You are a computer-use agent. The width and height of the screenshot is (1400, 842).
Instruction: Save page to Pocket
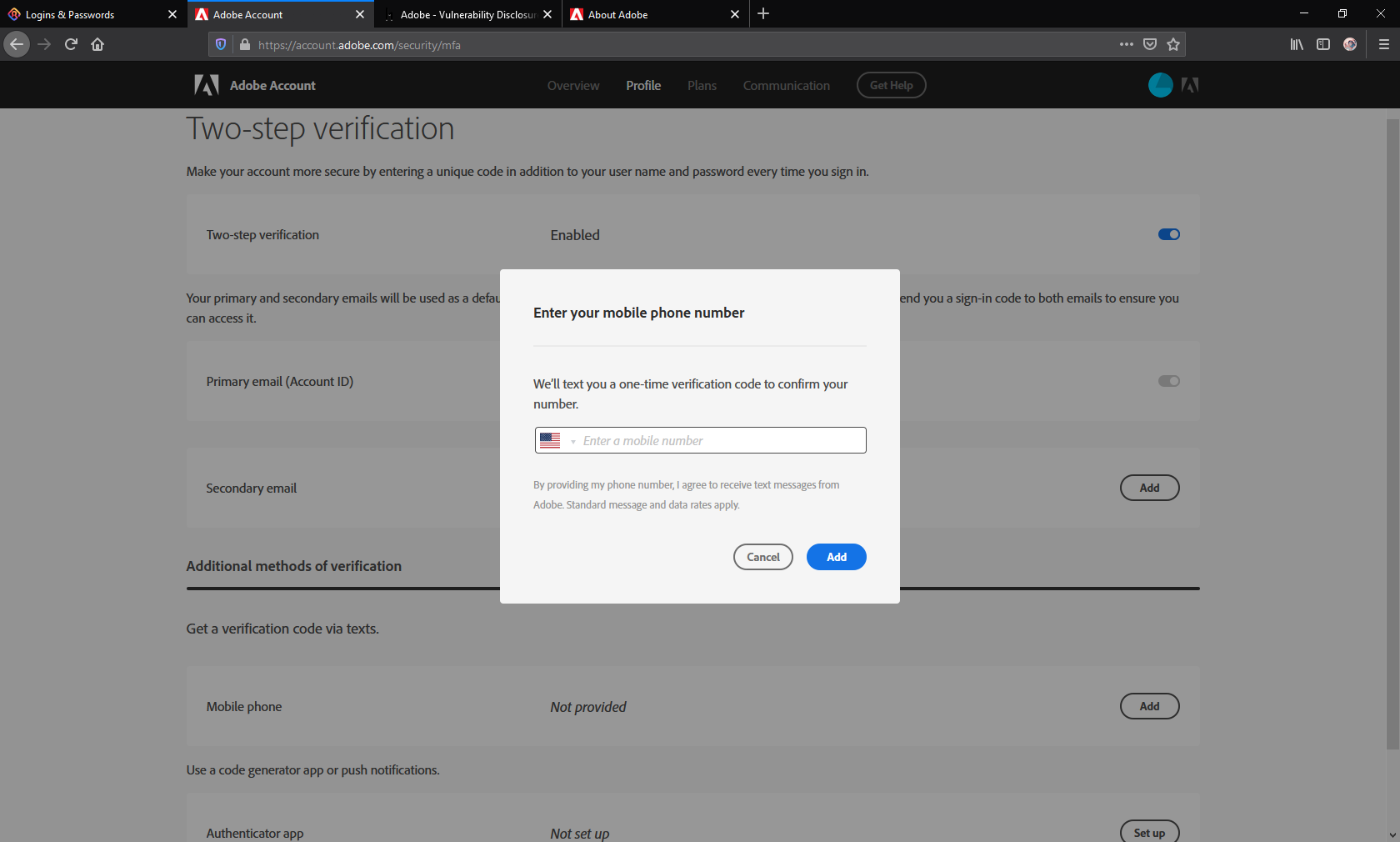1150,44
